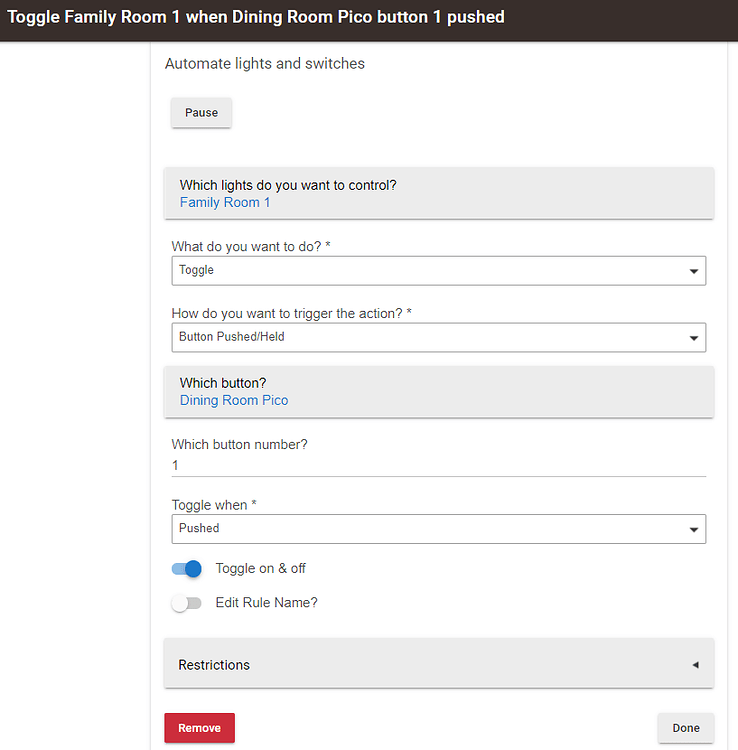Click the red Remove button
Screen dimensions: 738x750
(199, 728)
